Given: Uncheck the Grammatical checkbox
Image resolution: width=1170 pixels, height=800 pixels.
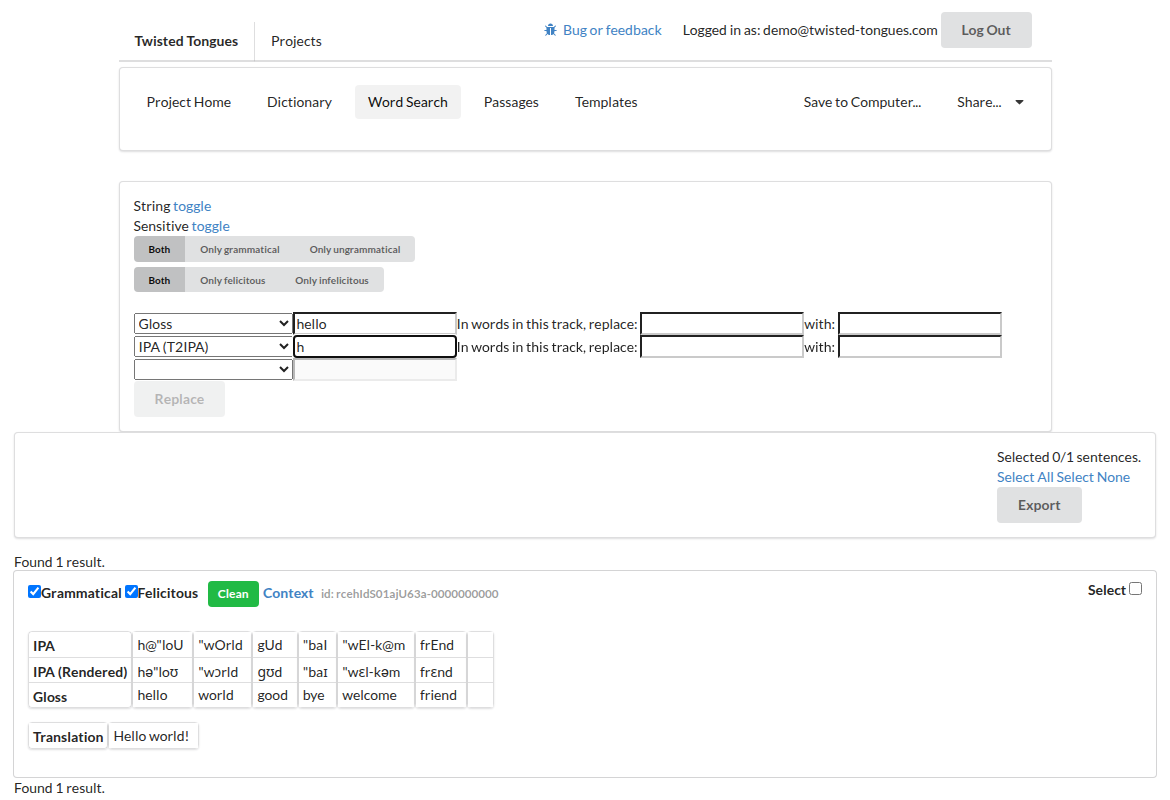Looking at the screenshot, I should point(34,592).
